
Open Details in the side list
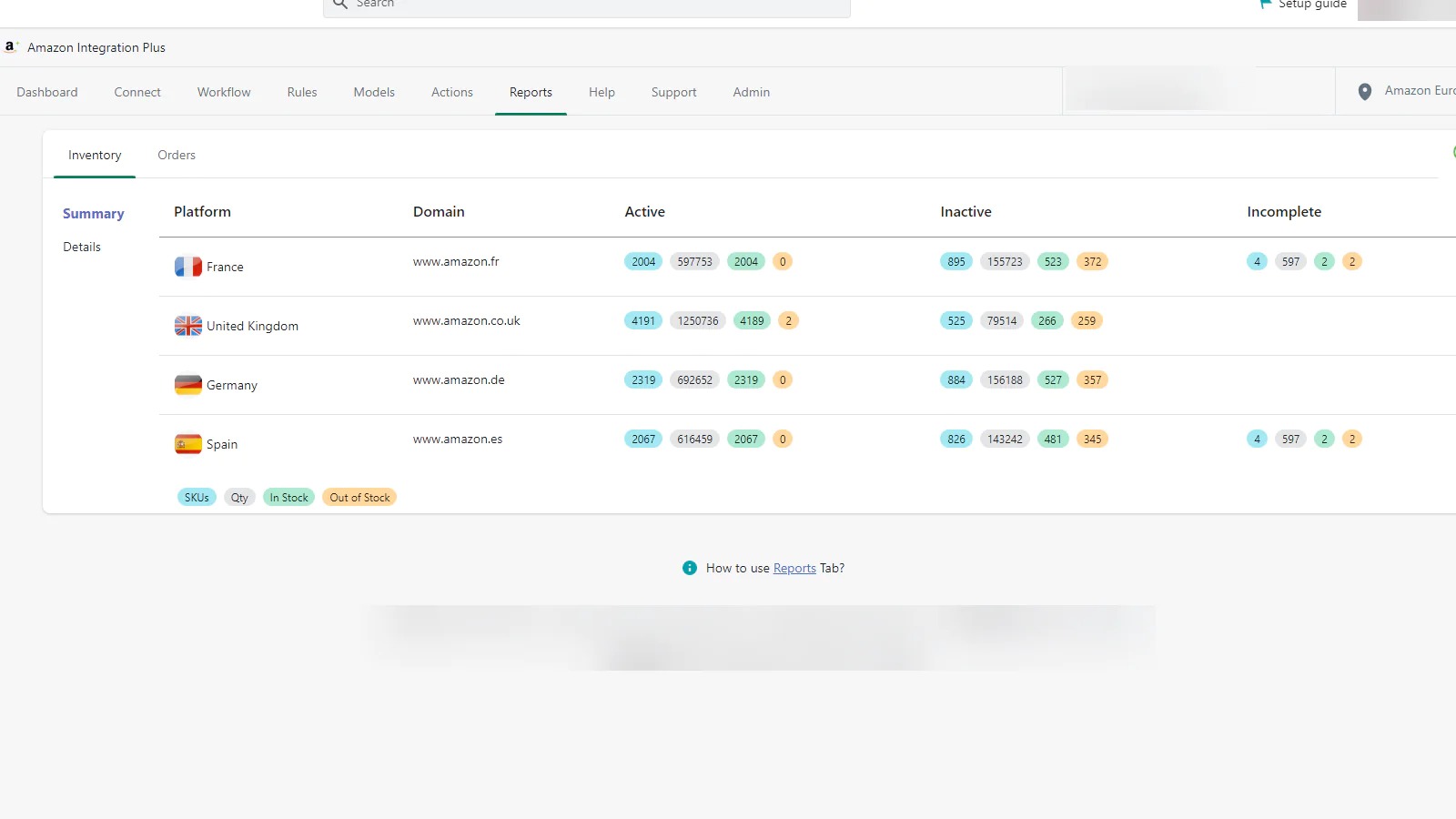click(x=82, y=247)
